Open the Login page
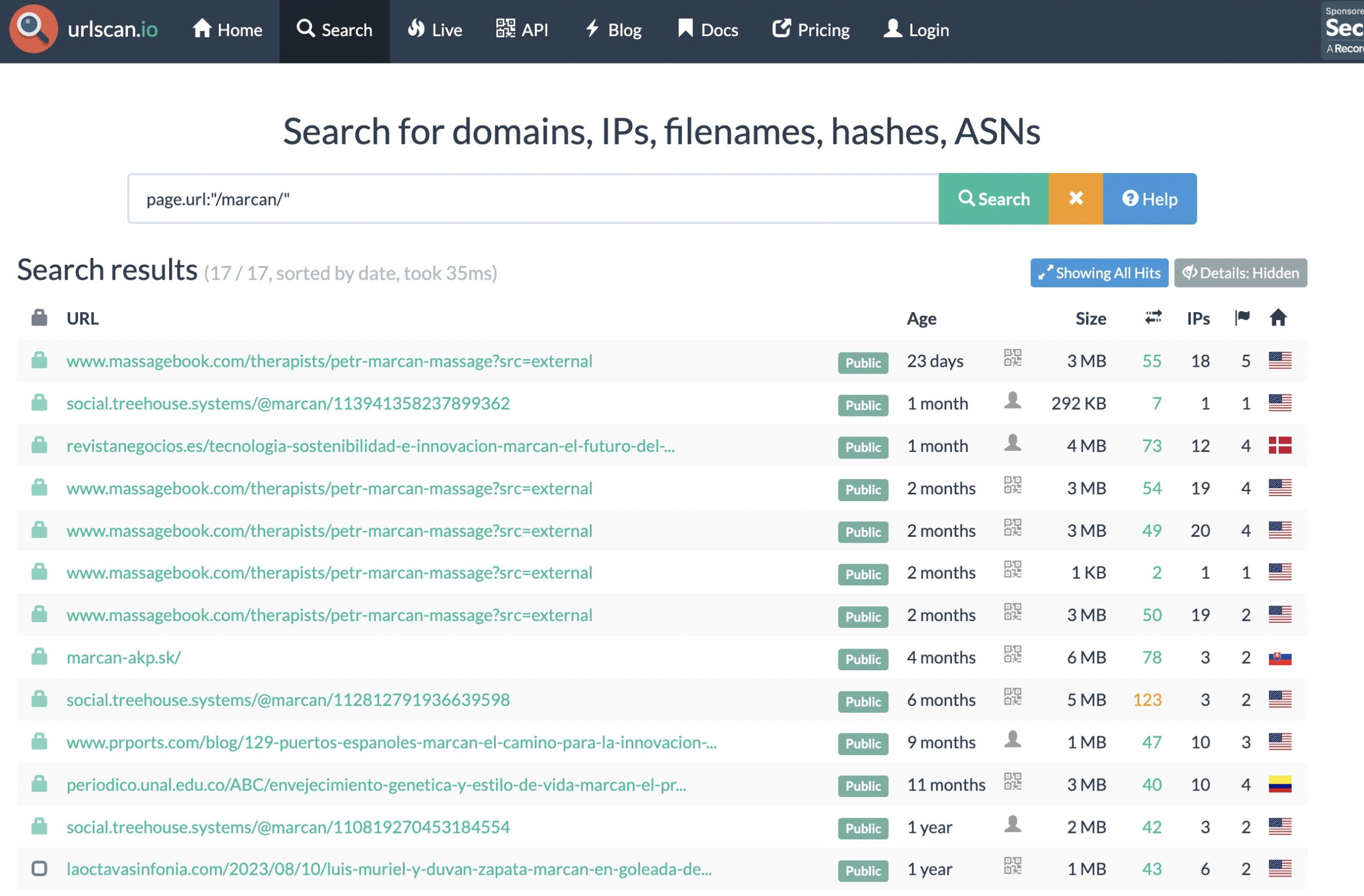The width and height of the screenshot is (1364, 896). [x=916, y=30]
